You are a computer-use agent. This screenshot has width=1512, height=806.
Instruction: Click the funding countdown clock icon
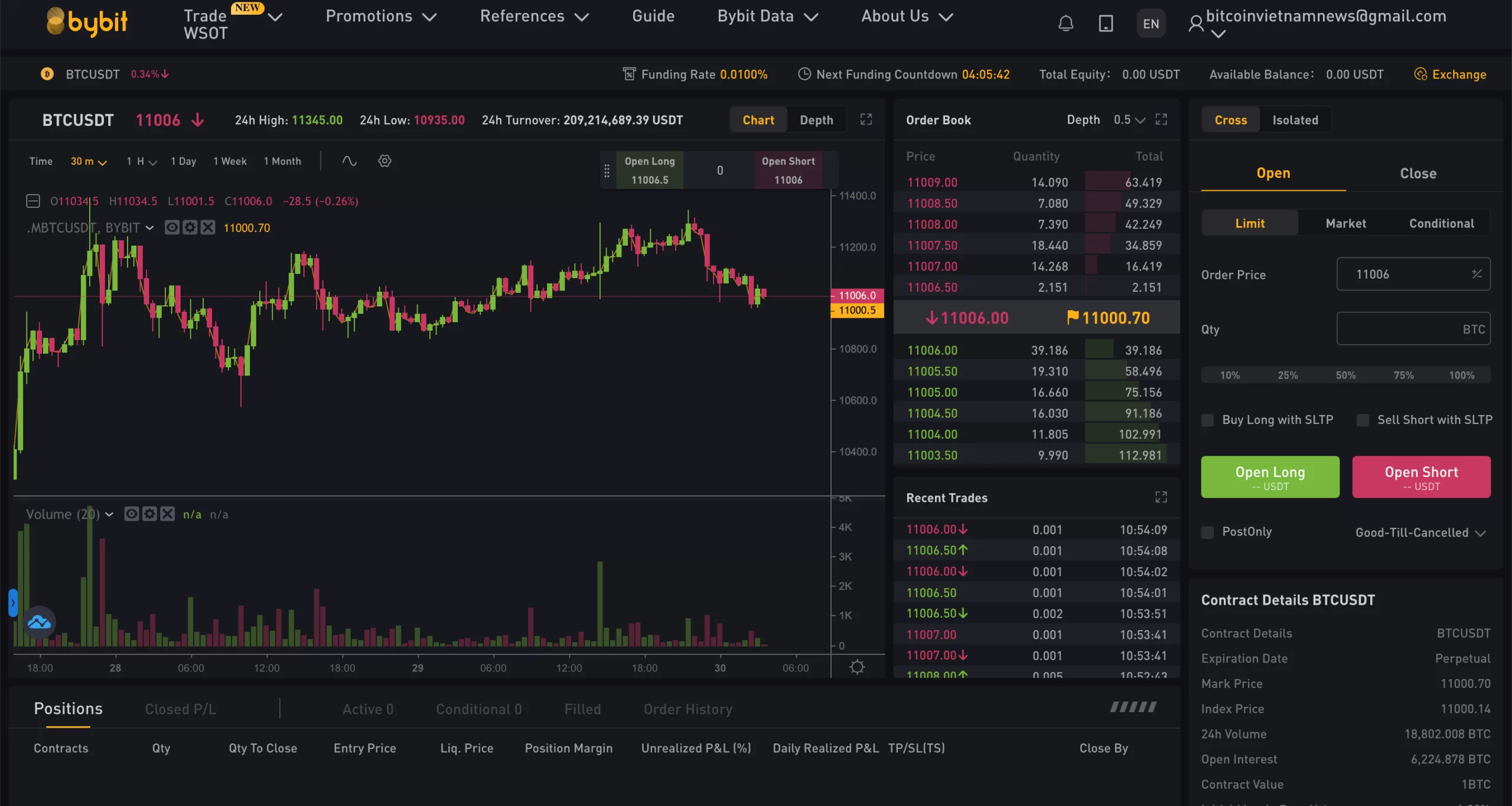[x=804, y=74]
